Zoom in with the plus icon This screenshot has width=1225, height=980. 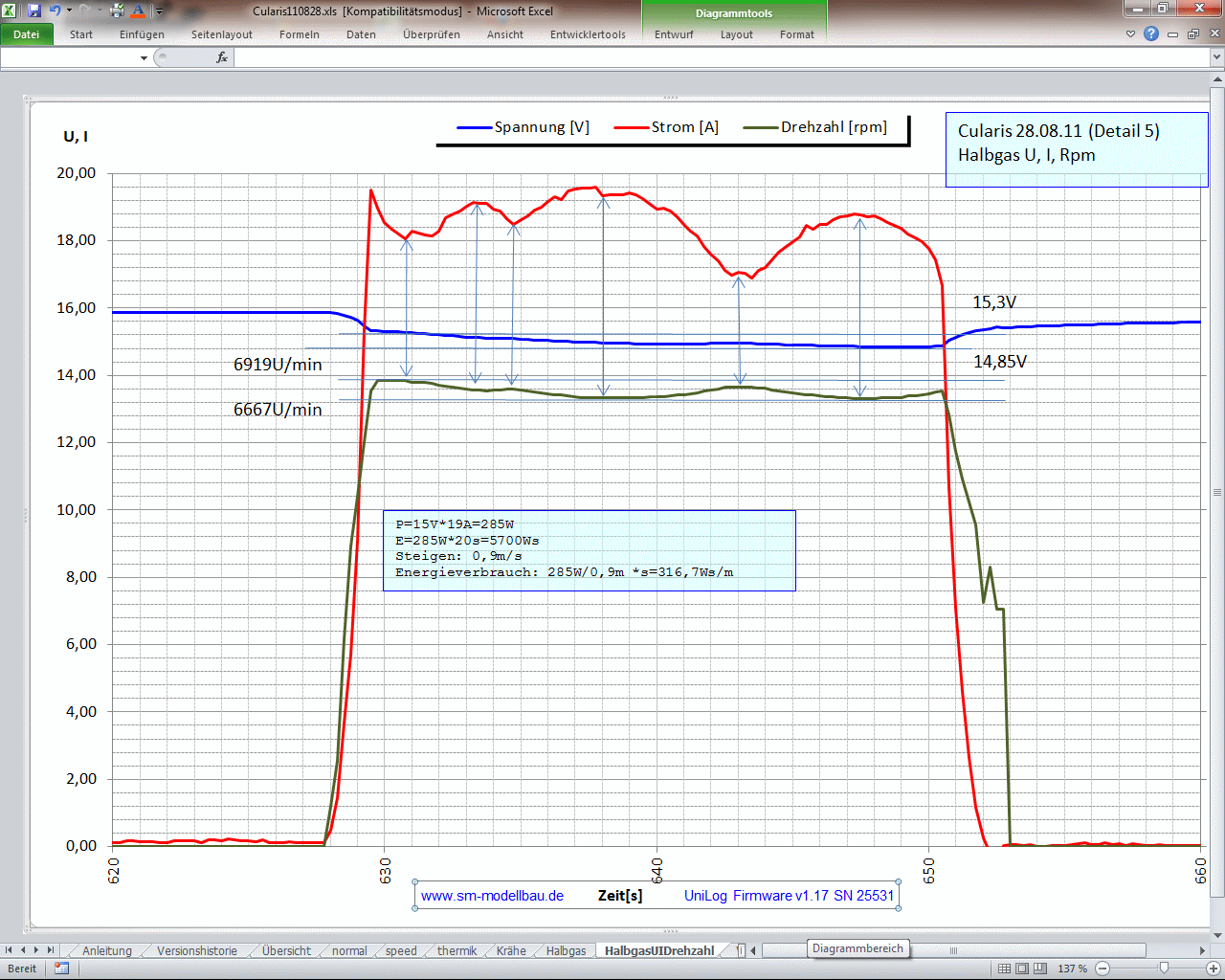pyautogui.click(x=1214, y=969)
